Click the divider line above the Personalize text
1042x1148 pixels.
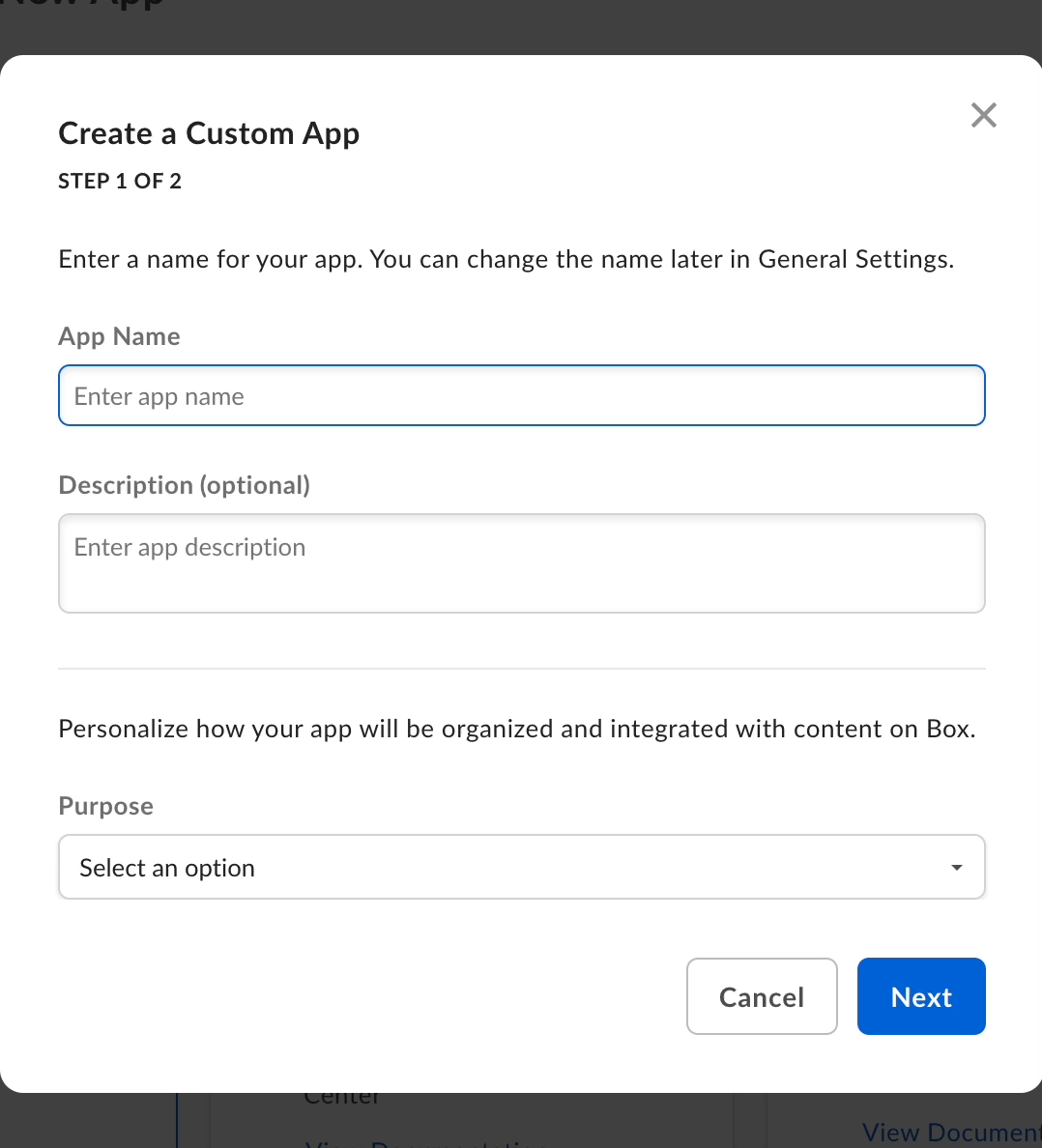[x=522, y=668]
